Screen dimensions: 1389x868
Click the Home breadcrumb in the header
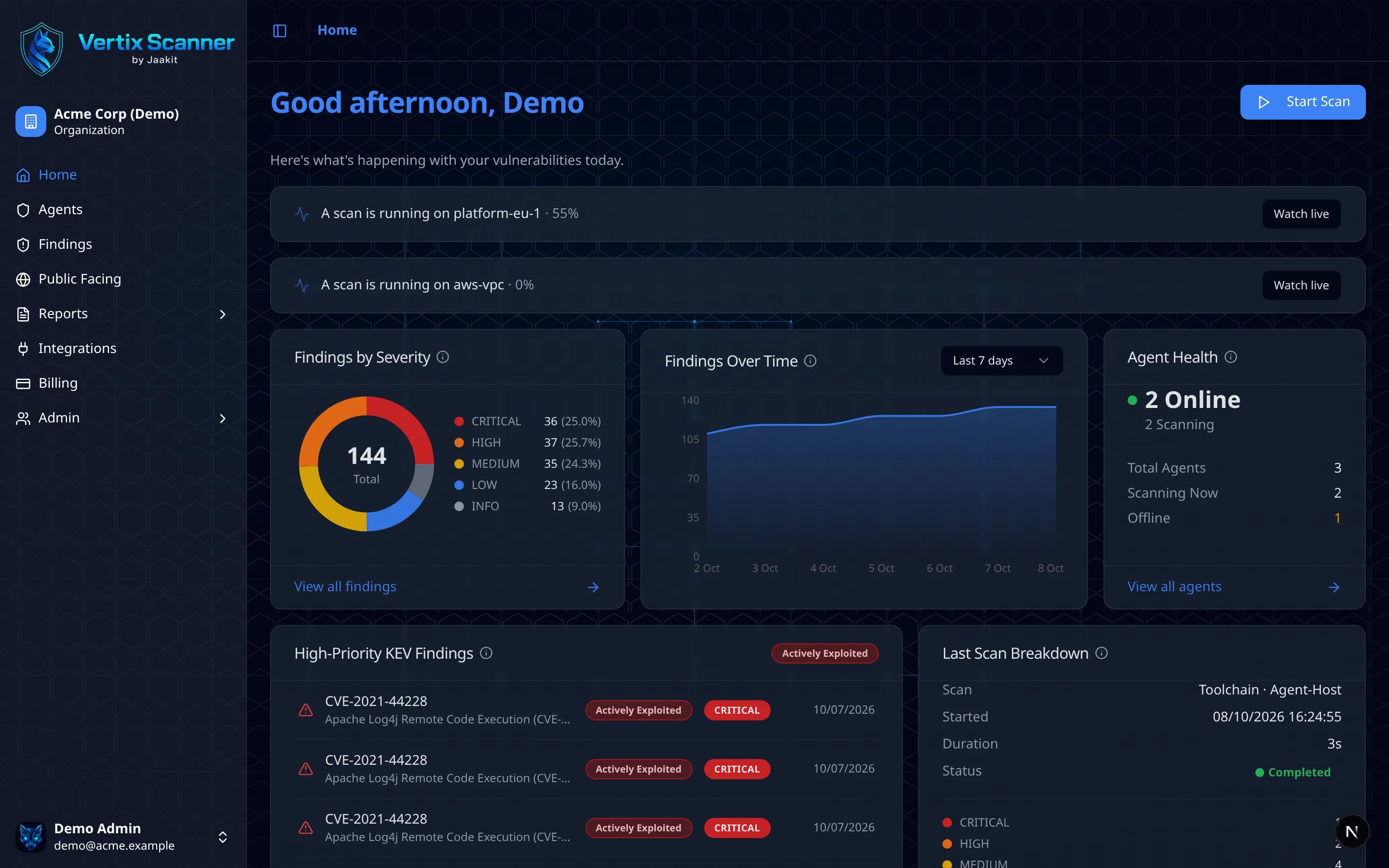[337, 30]
